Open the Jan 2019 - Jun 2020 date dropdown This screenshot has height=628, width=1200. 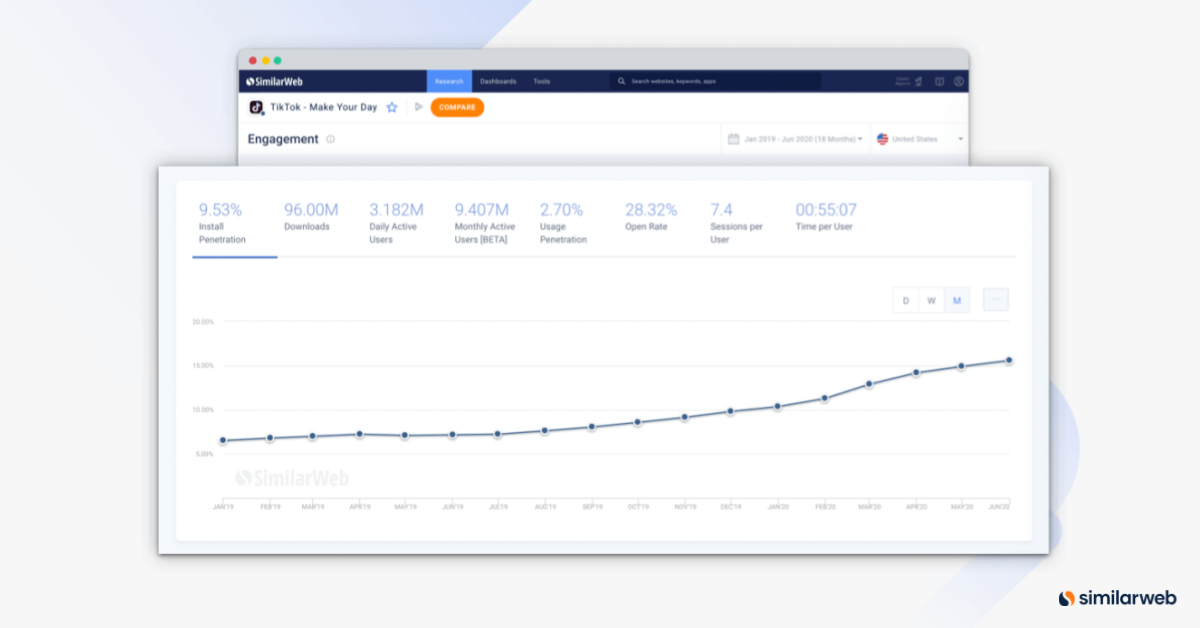click(x=795, y=138)
